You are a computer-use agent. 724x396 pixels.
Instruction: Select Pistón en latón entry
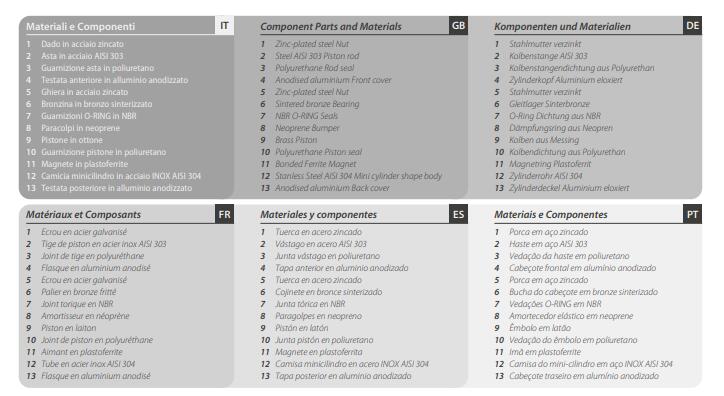coord(302,328)
